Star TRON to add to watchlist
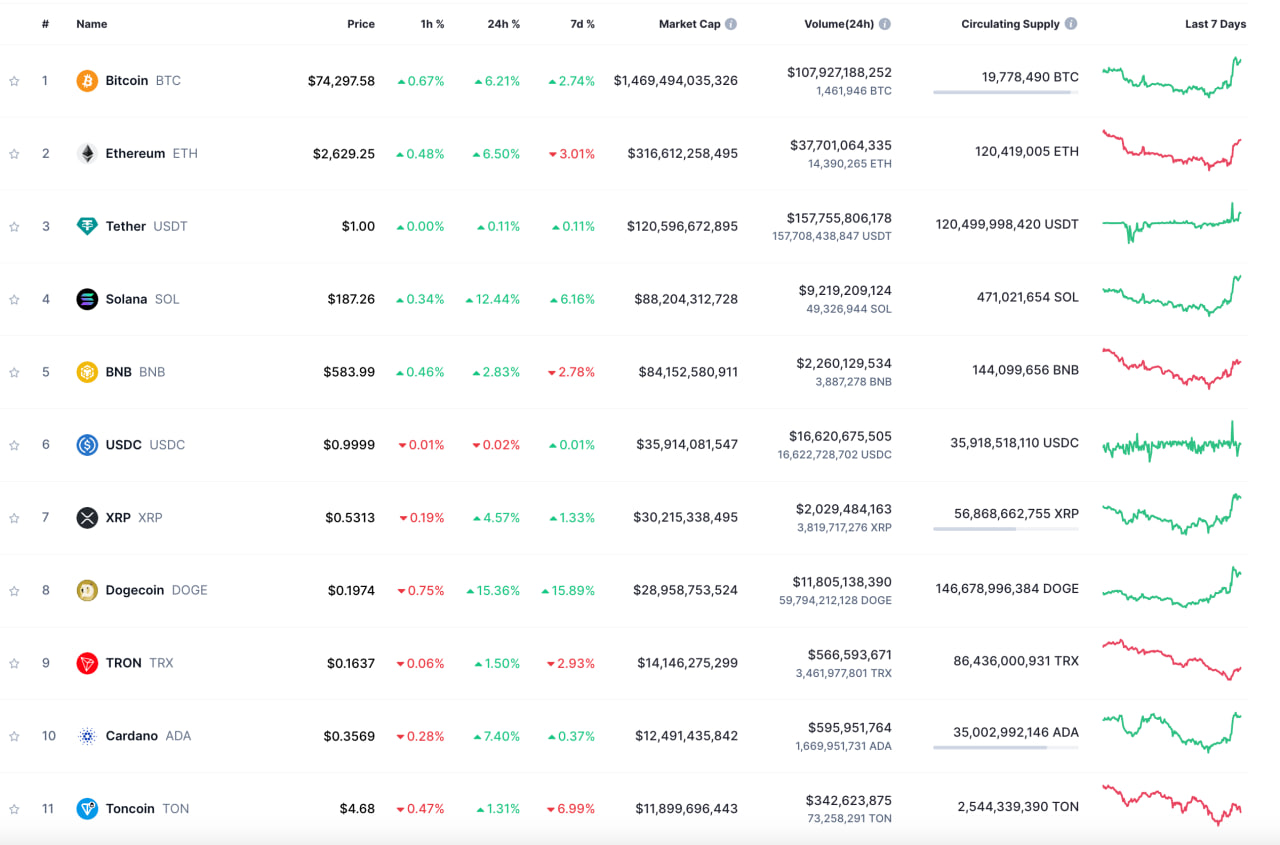Screen dimensions: 1280x845 coord(14,664)
